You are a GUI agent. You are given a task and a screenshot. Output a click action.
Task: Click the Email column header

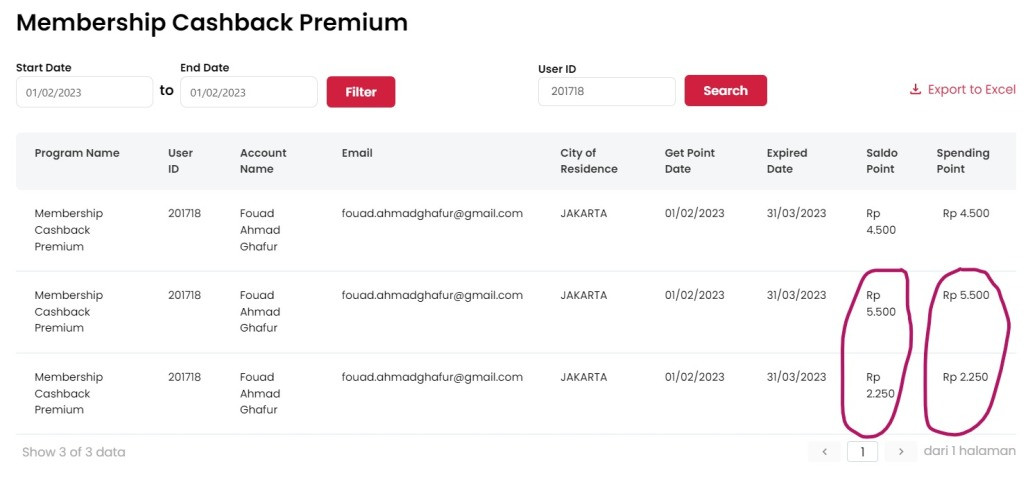pyautogui.click(x=357, y=153)
